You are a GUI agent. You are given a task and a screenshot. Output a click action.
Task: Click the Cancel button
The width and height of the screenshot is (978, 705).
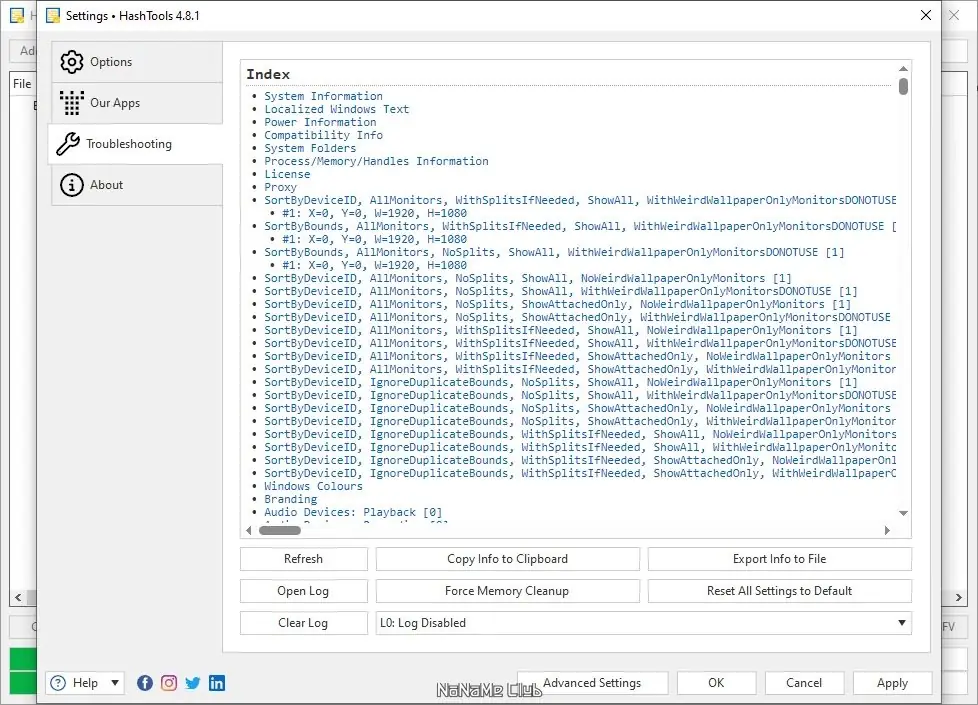[805, 683]
